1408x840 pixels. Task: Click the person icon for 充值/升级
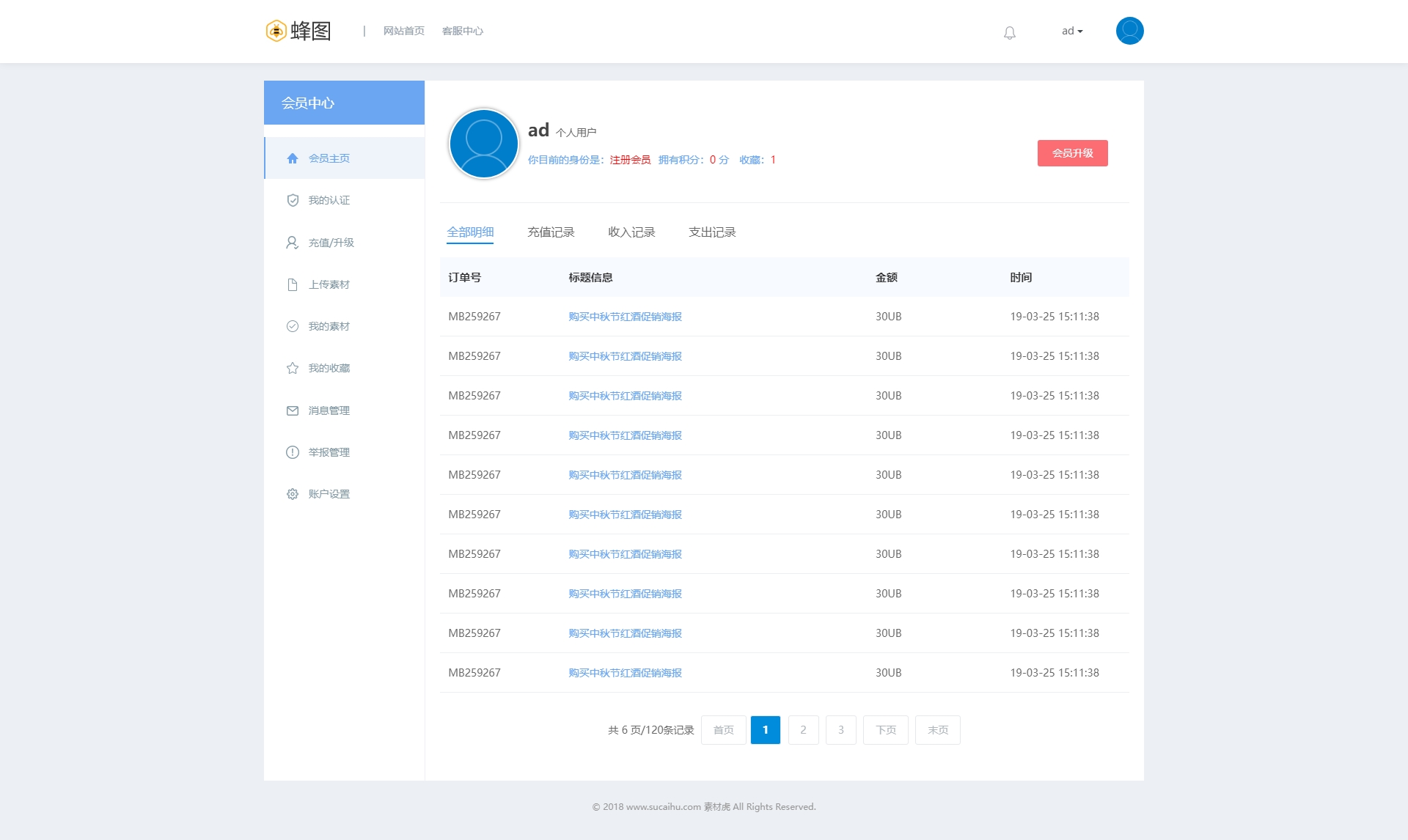coord(292,243)
